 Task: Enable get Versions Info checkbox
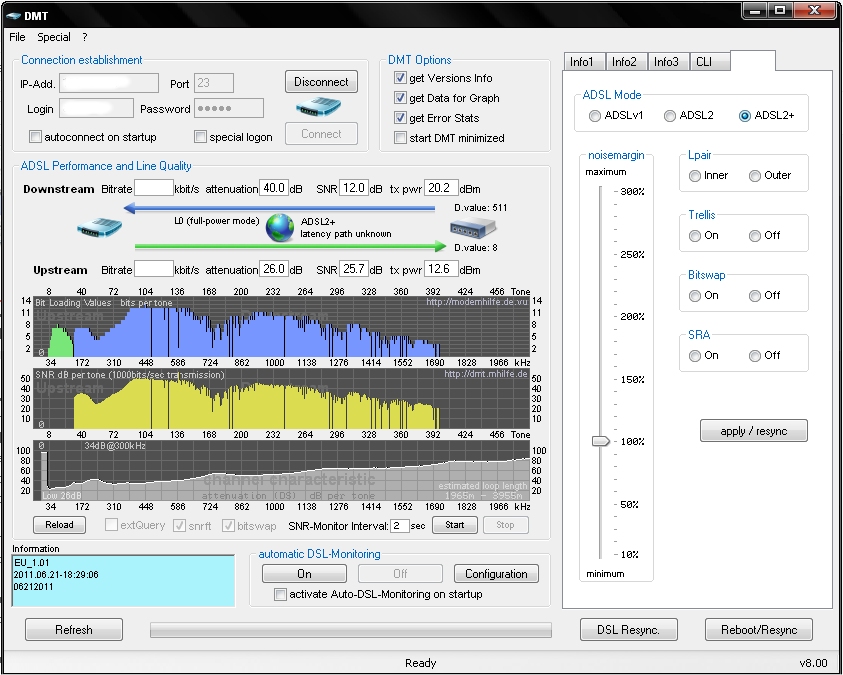pos(400,77)
